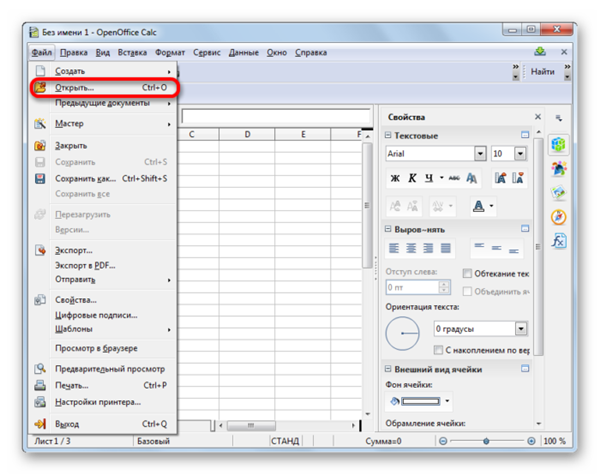Viewport: 600px width, 475px height.
Task: Open the Properties sidebar deck cube icon
Action: (558, 145)
